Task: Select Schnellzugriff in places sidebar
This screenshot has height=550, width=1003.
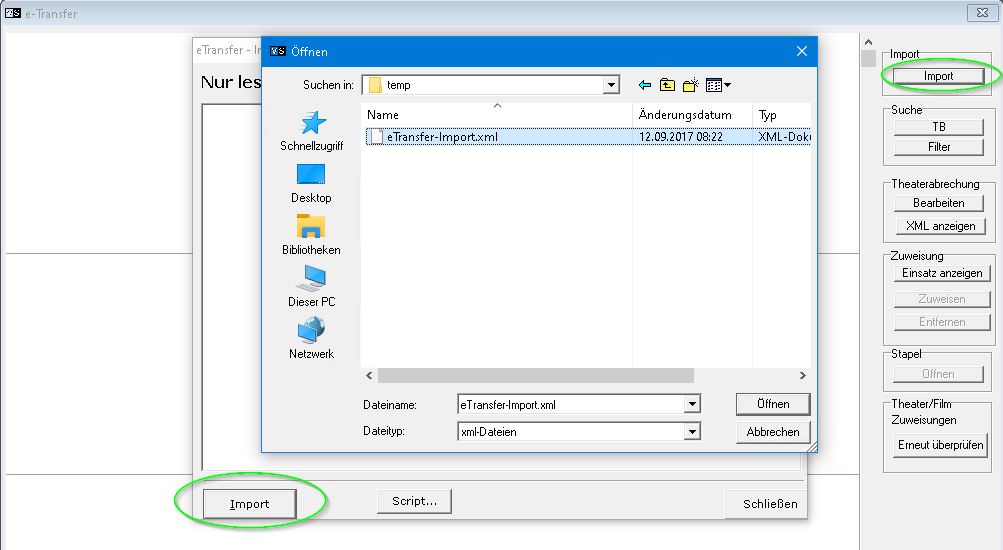Action: pos(311,130)
